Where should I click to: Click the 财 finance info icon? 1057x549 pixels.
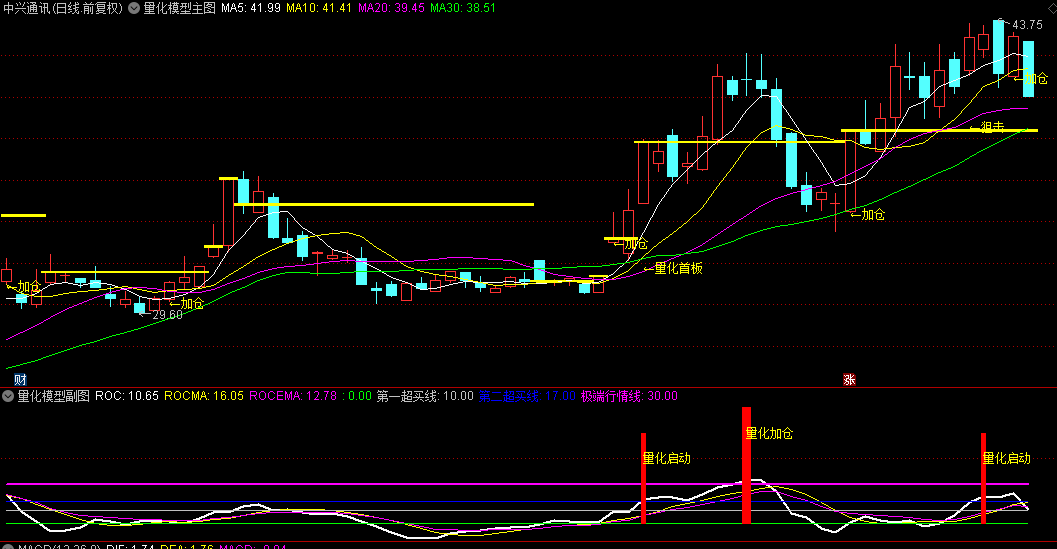click(x=20, y=380)
